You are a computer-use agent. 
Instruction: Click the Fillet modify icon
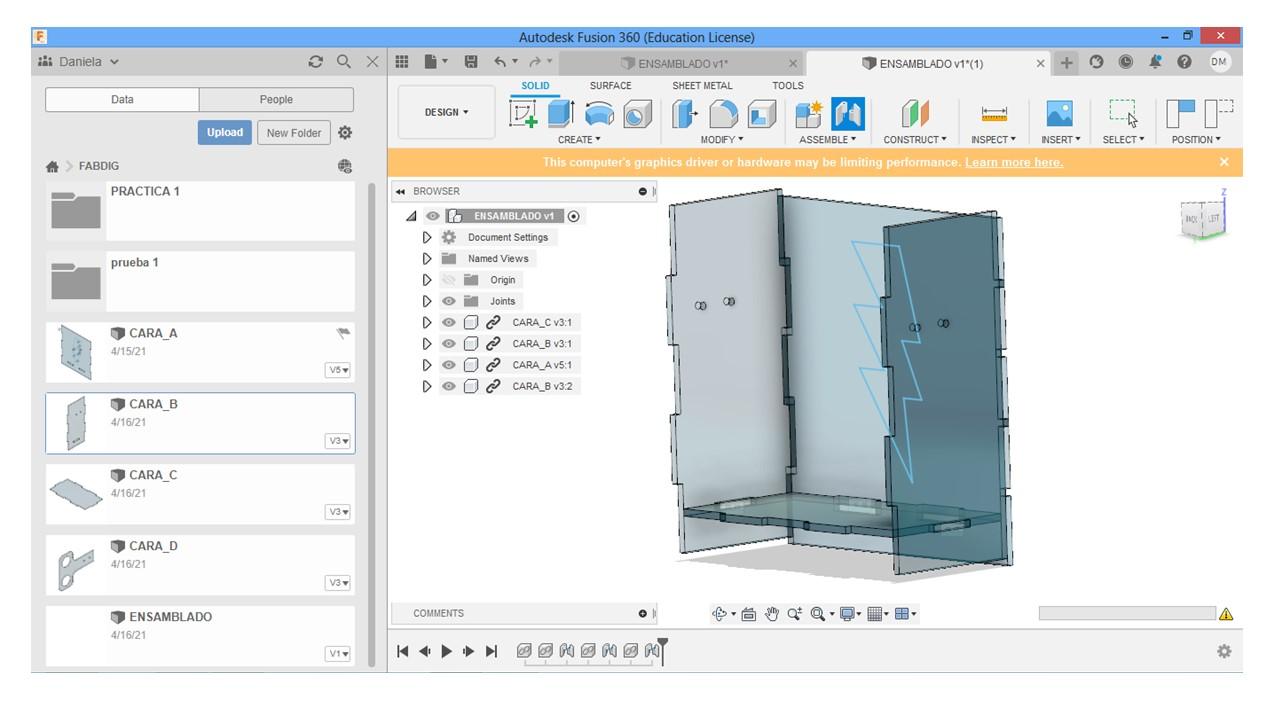pyautogui.click(x=723, y=114)
